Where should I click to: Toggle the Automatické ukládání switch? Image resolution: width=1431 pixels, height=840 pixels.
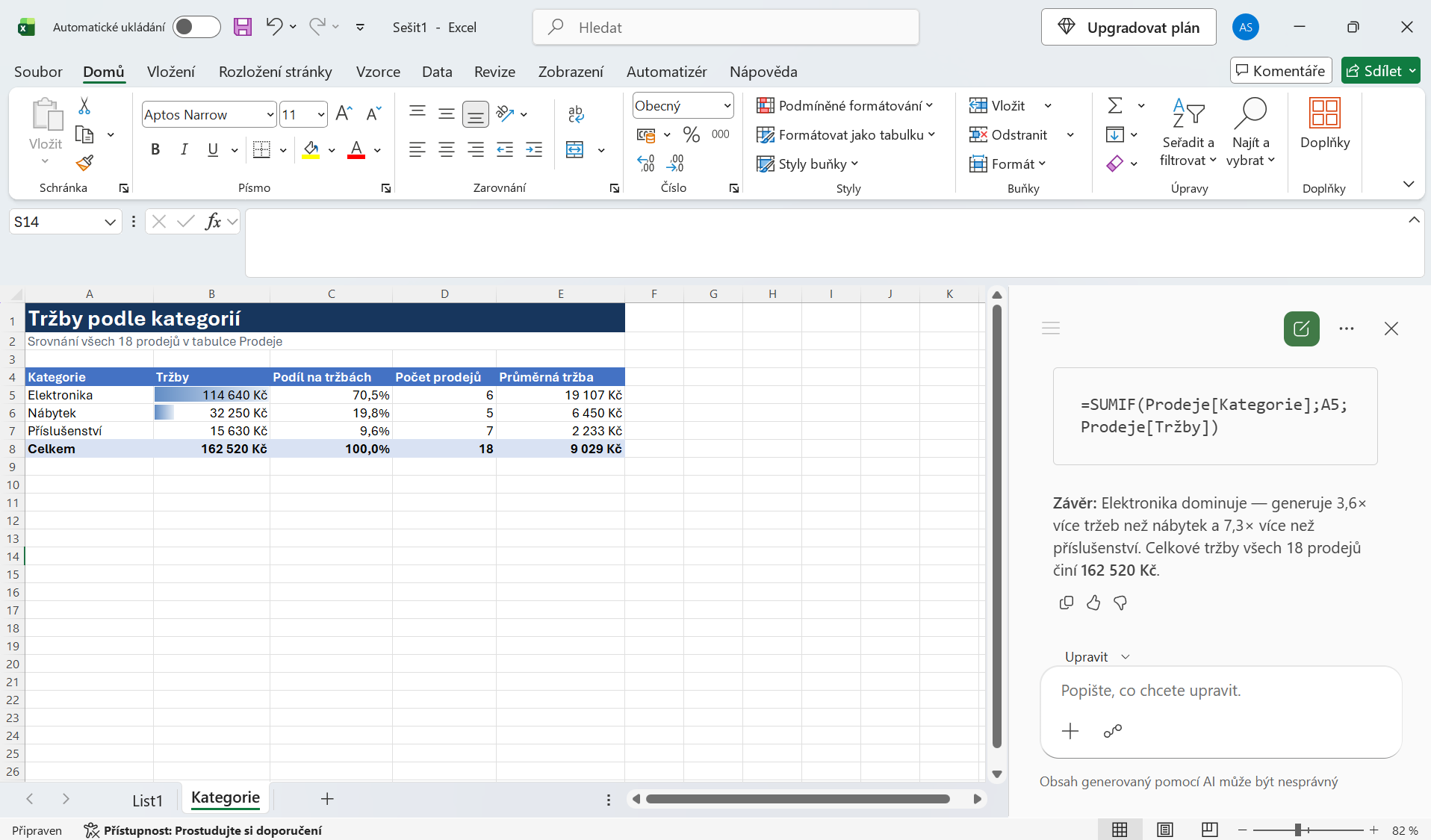click(x=196, y=28)
